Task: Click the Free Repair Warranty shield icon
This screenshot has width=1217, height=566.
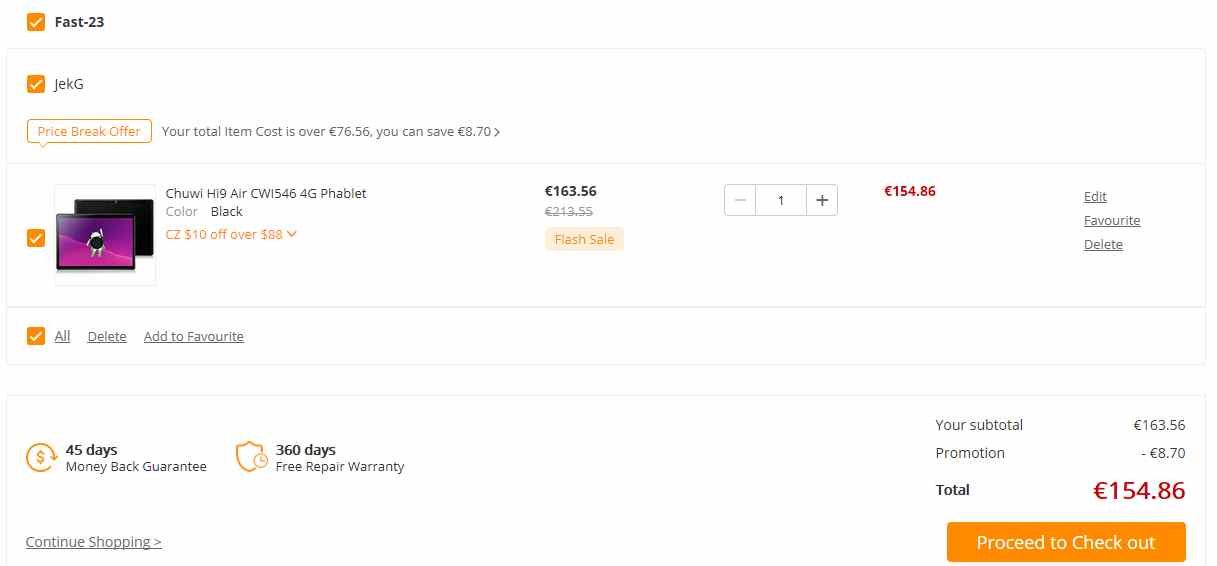Action: click(x=251, y=457)
